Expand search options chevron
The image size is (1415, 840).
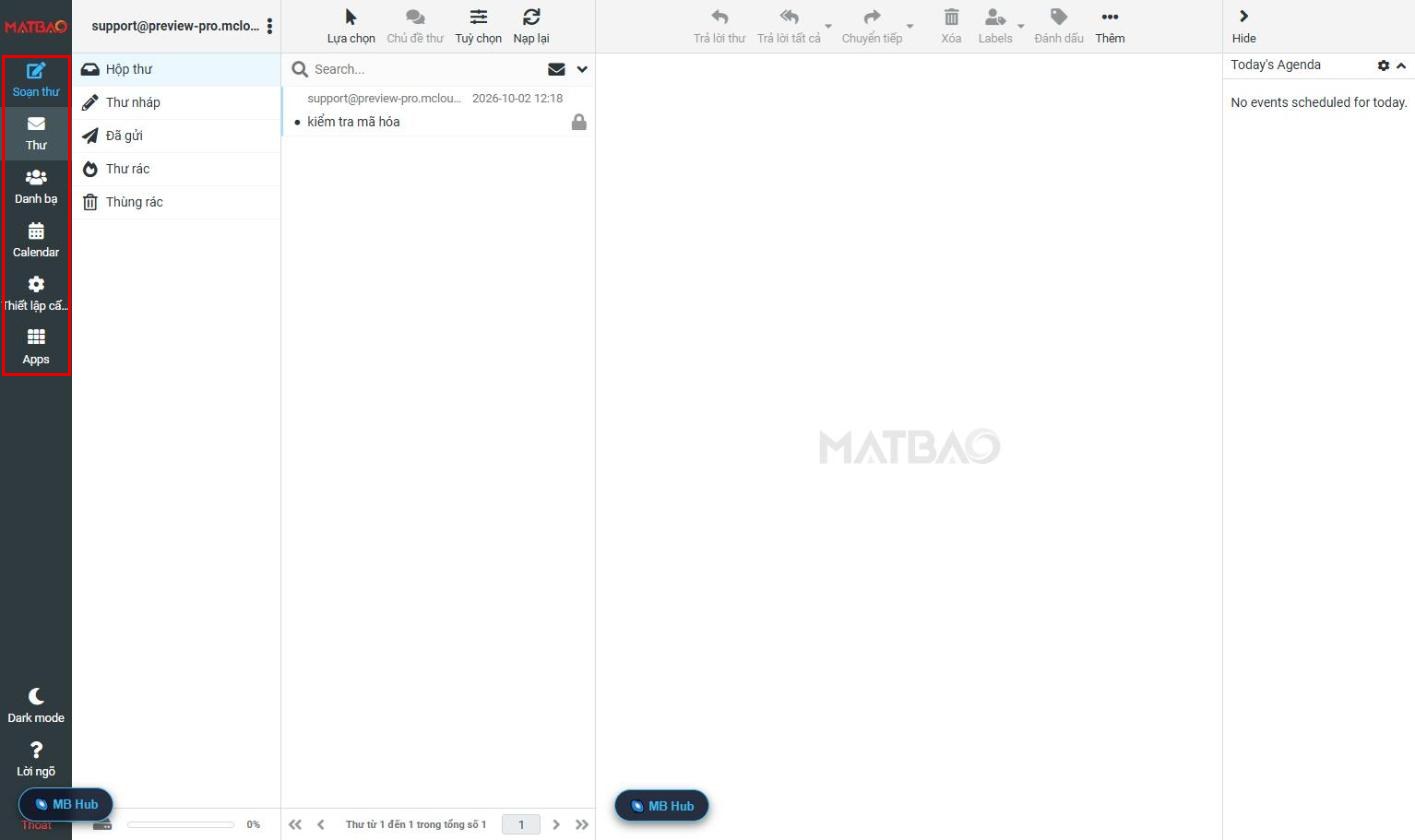click(582, 69)
